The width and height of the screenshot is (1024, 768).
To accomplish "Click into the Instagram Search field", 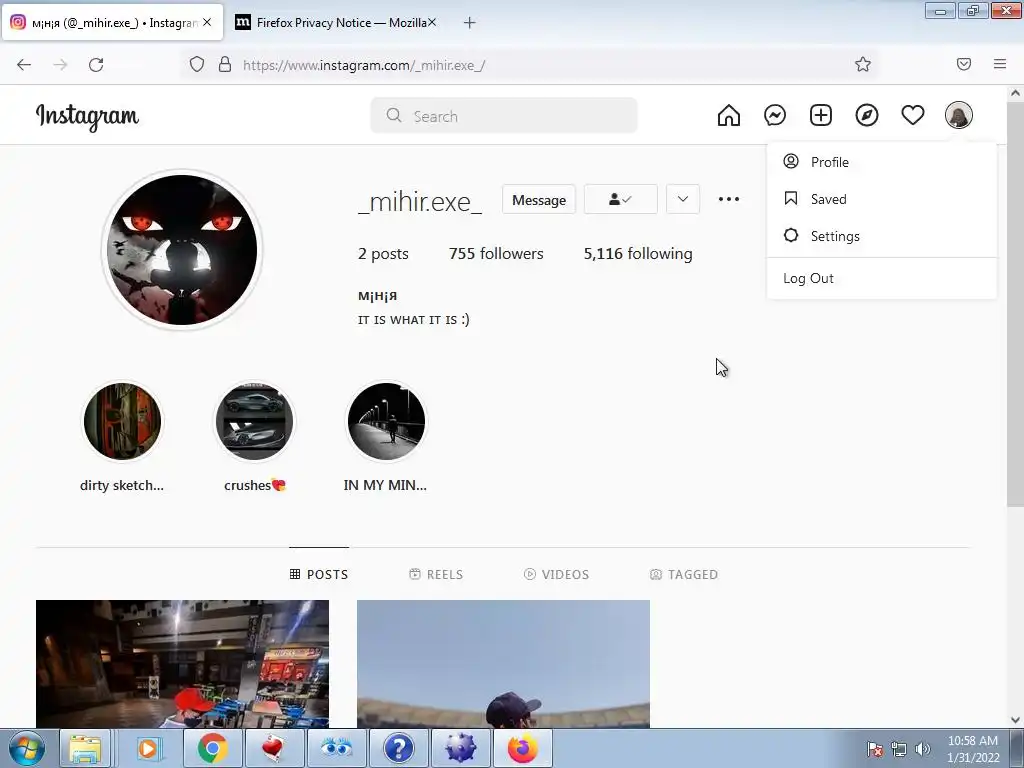I will click(504, 116).
